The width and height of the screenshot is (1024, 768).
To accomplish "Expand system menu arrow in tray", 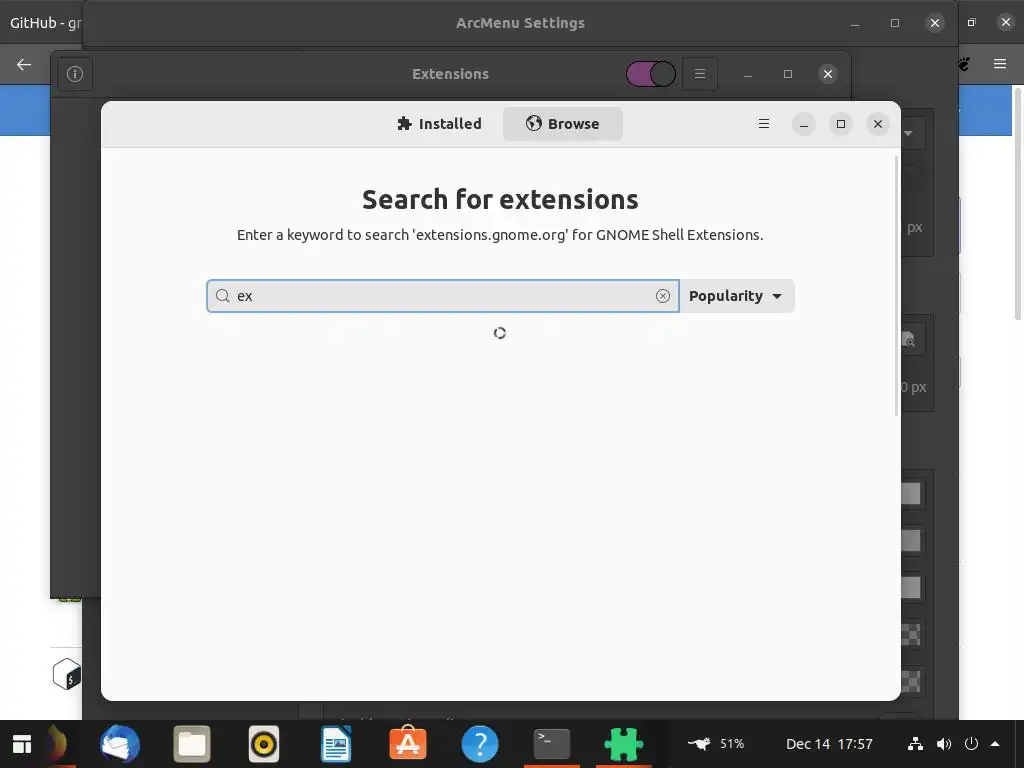I will coord(995,744).
